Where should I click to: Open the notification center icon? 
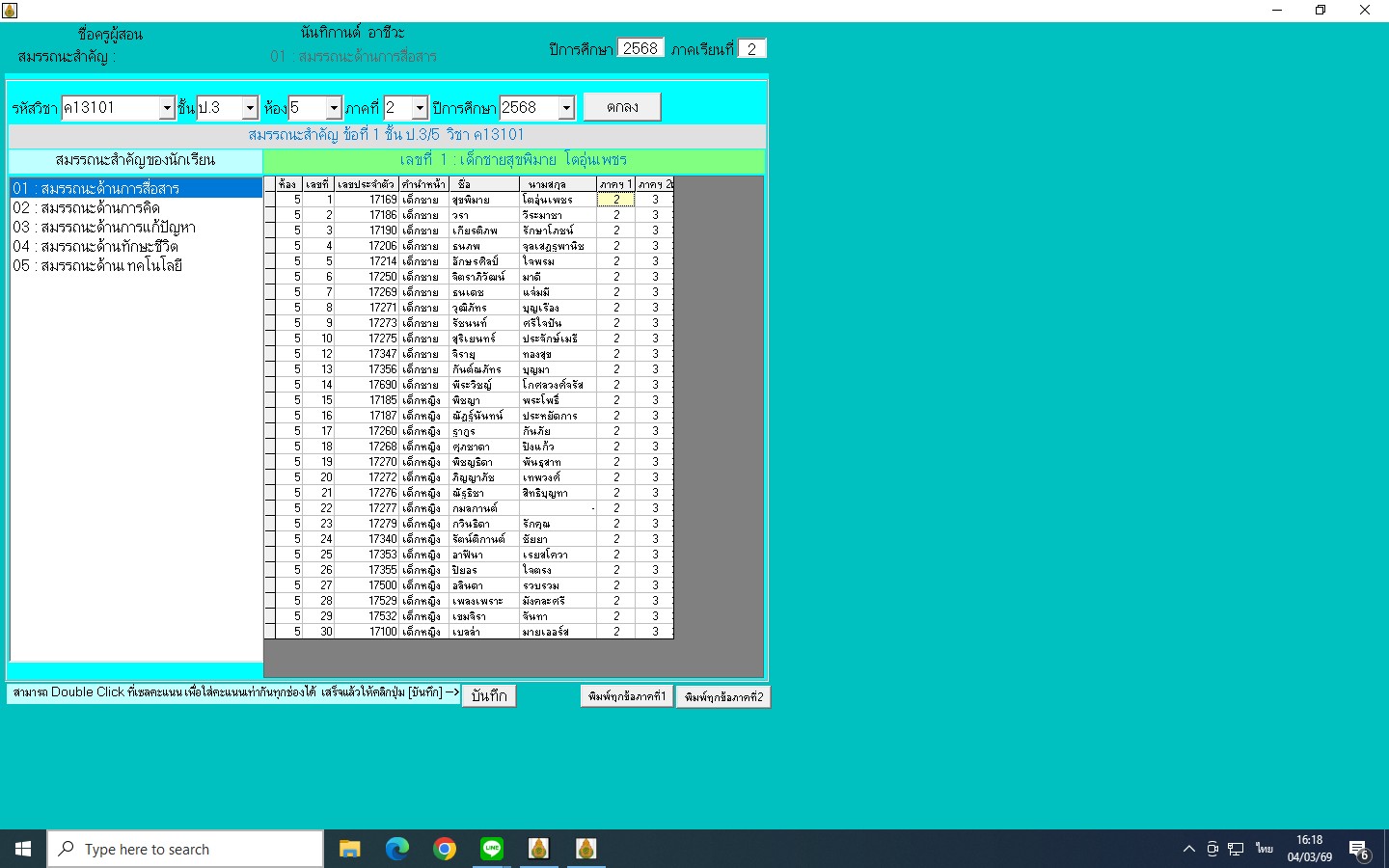1359,850
